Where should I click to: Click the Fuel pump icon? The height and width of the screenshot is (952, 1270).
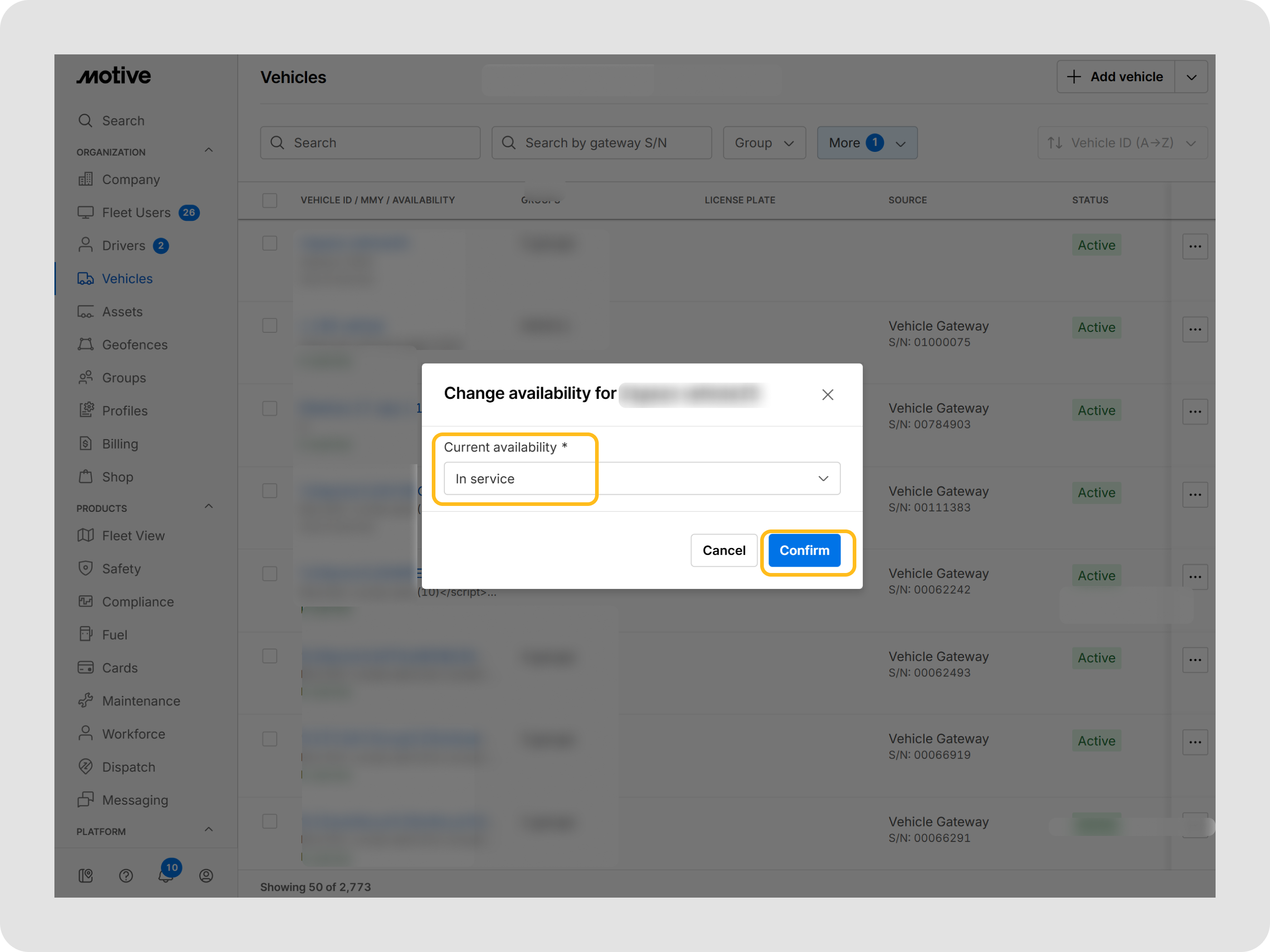[86, 634]
